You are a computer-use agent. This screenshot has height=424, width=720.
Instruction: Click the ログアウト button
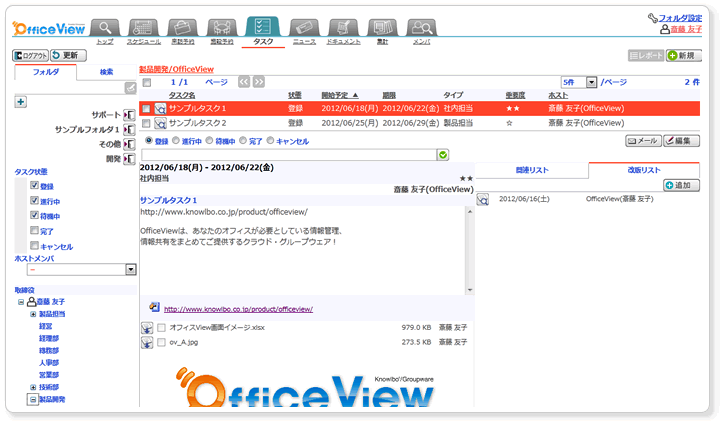(30, 56)
